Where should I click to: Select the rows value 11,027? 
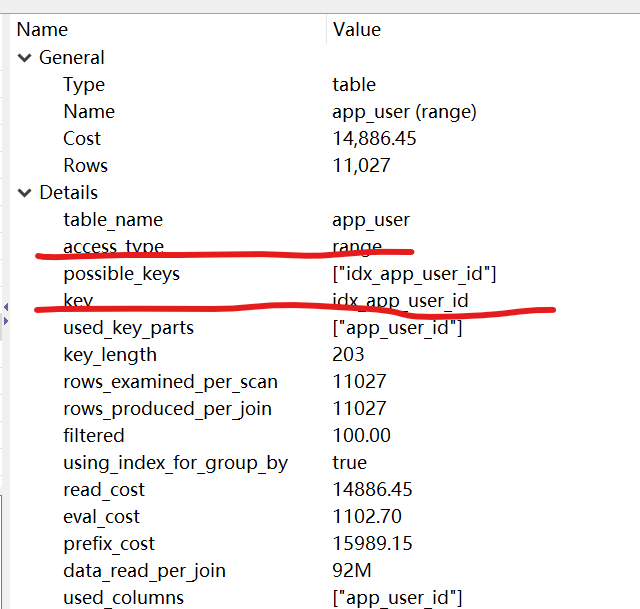[361, 166]
